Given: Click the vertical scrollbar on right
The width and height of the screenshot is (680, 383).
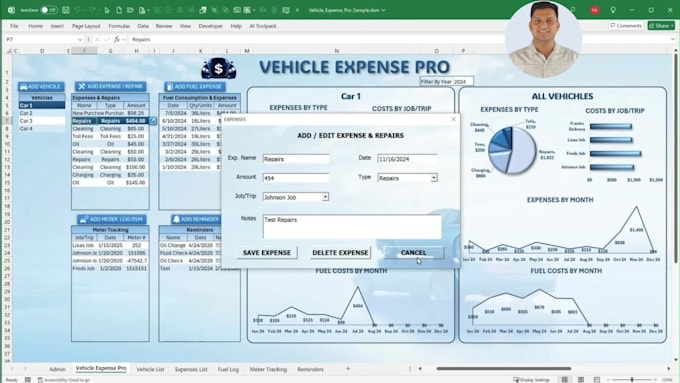Looking at the screenshot, I should pos(675,158).
